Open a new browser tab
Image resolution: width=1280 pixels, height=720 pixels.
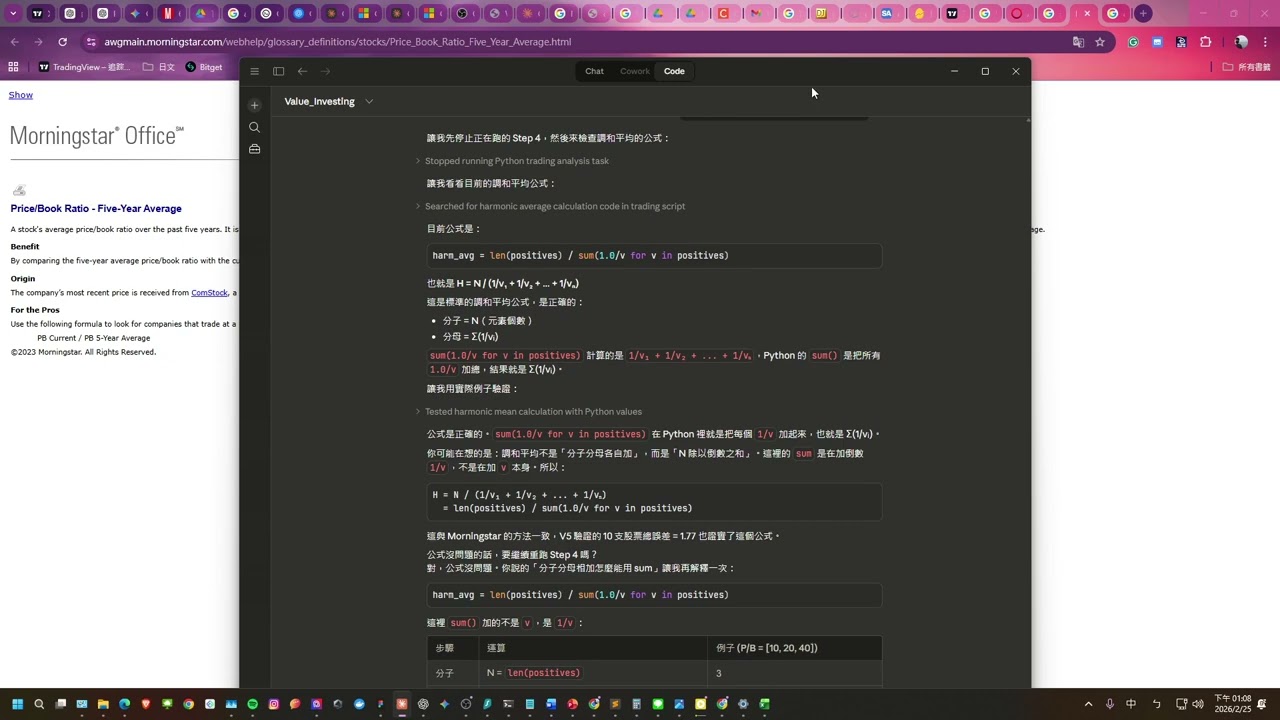tap(1143, 13)
